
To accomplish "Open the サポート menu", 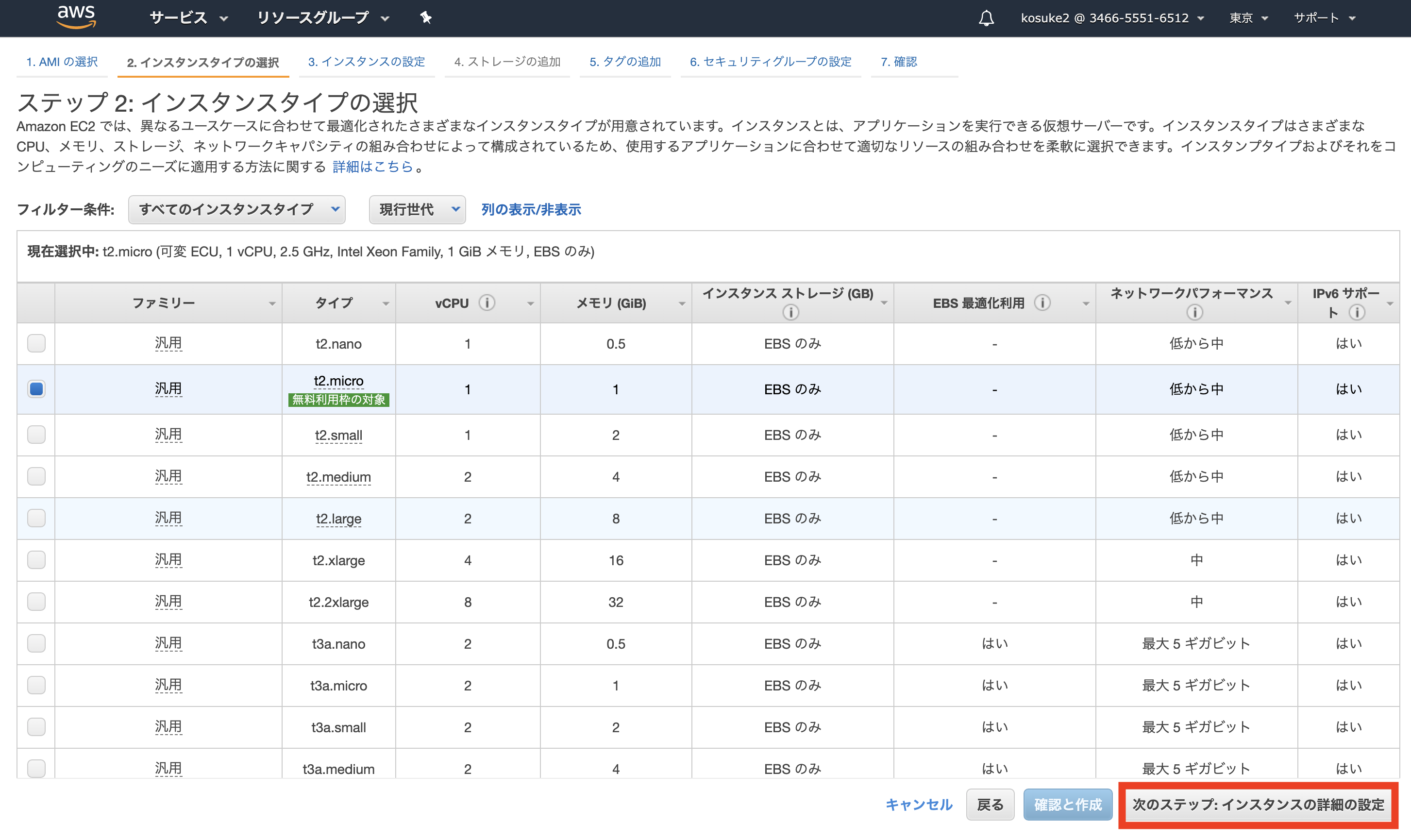I will [1325, 18].
